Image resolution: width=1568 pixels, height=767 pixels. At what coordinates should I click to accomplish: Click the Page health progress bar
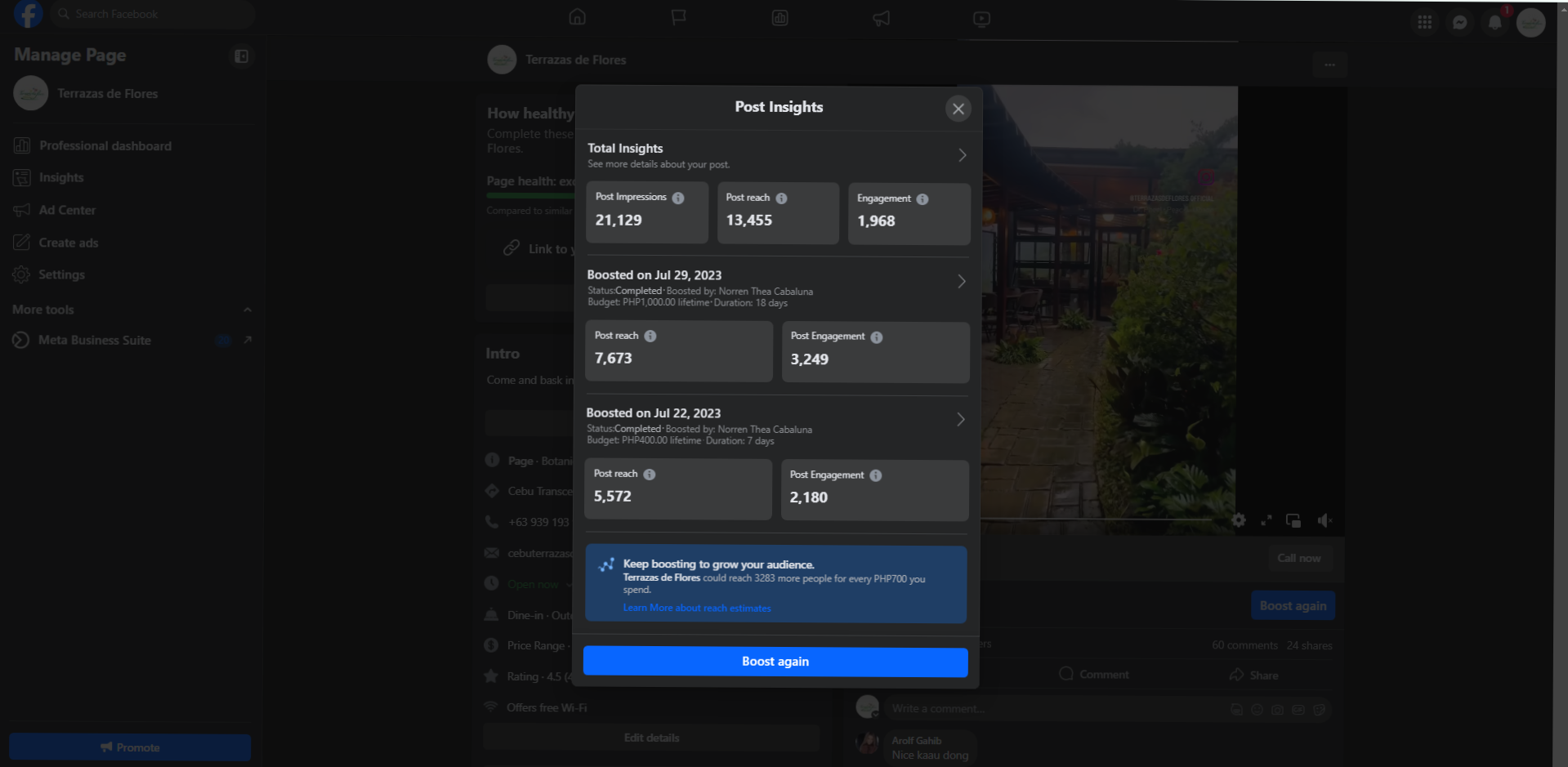tap(531, 196)
